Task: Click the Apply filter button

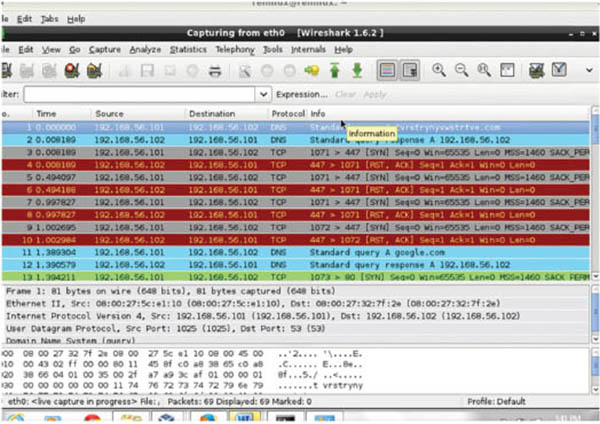Action: tap(375, 94)
